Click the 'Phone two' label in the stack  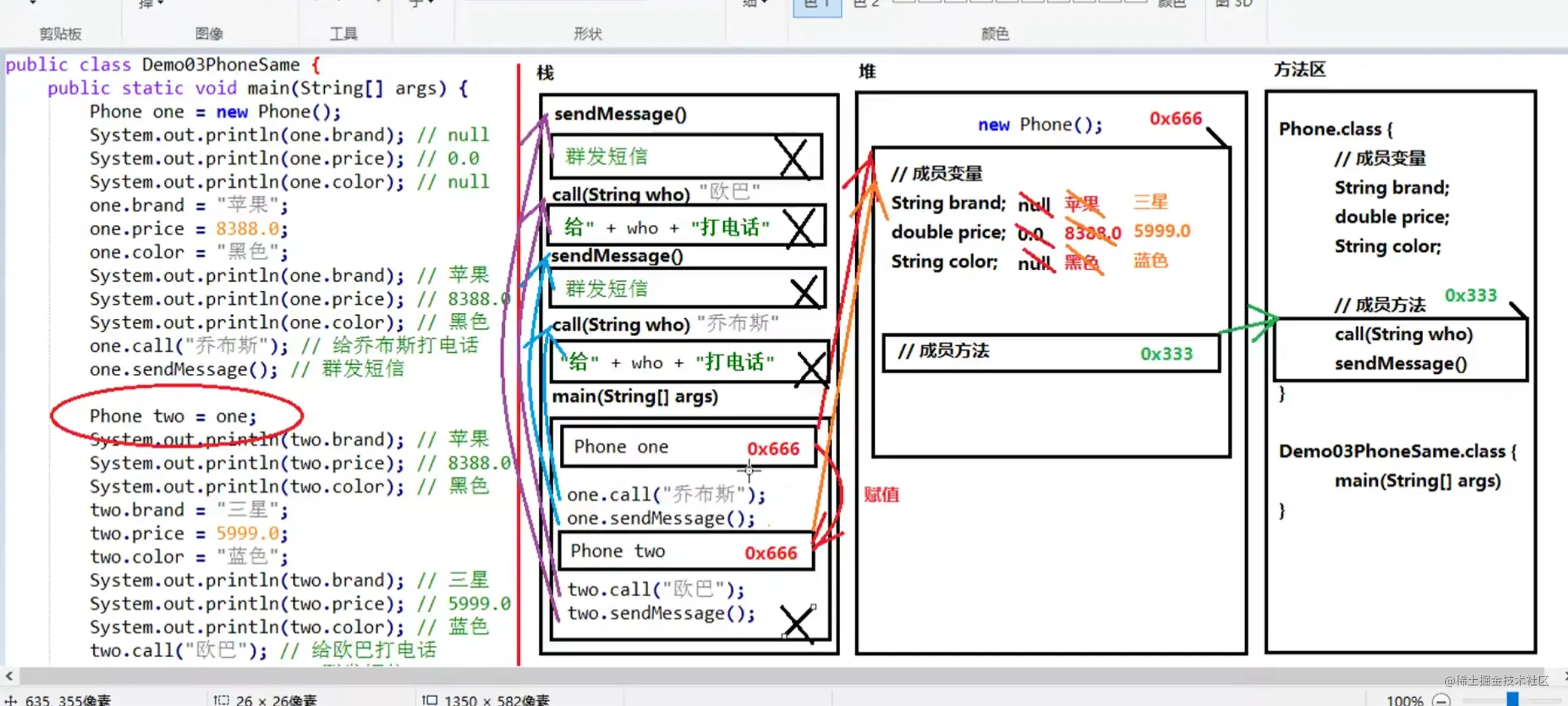[618, 551]
